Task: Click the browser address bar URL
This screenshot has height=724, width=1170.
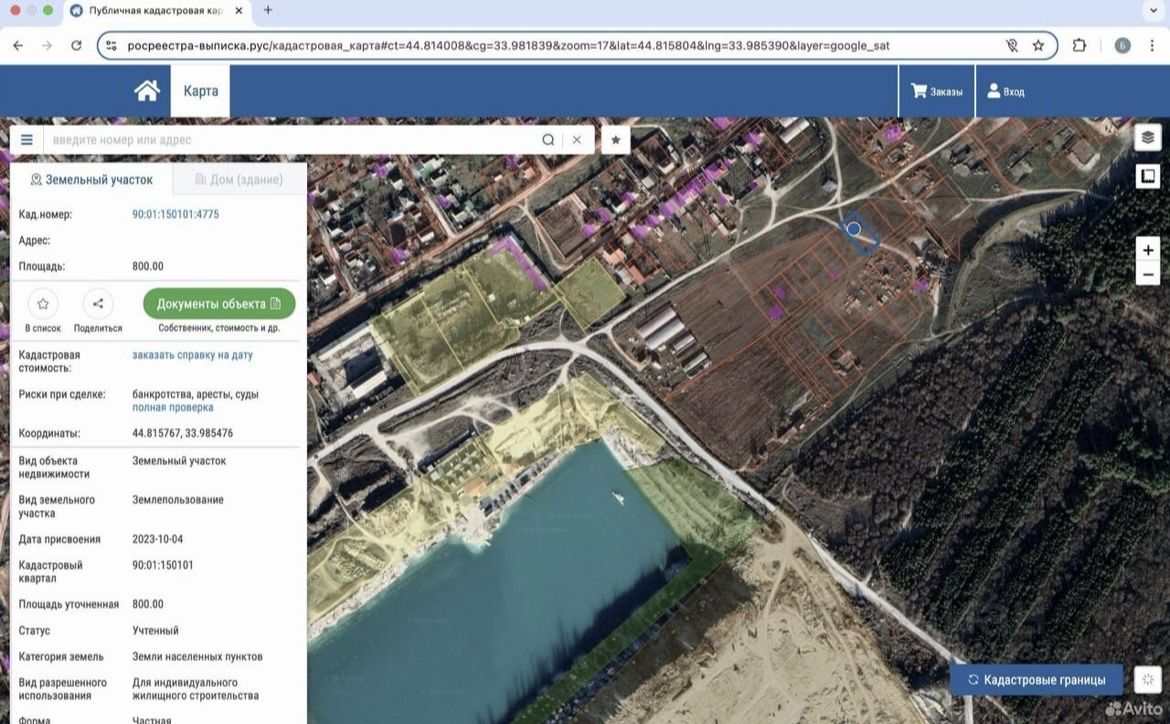Action: 508,46
